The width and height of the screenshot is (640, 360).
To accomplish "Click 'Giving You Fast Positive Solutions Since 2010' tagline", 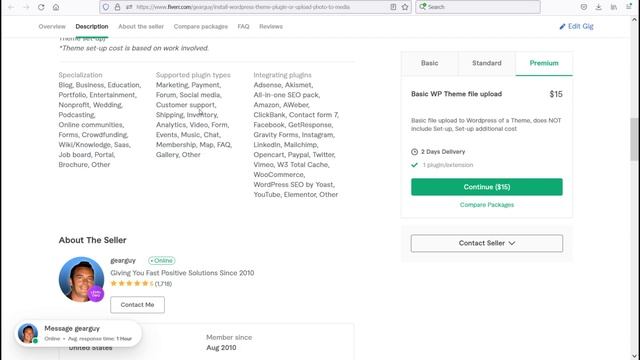I will [182, 273].
